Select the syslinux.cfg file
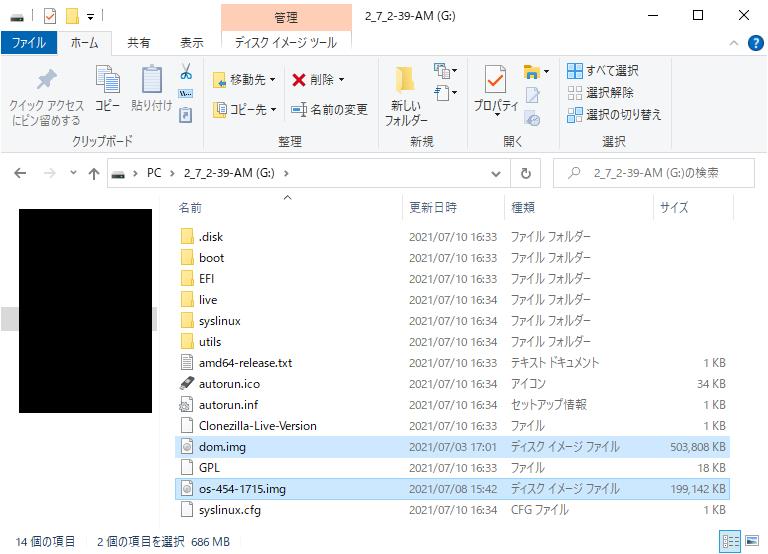768x554 pixels. pyautogui.click(x=452, y=510)
